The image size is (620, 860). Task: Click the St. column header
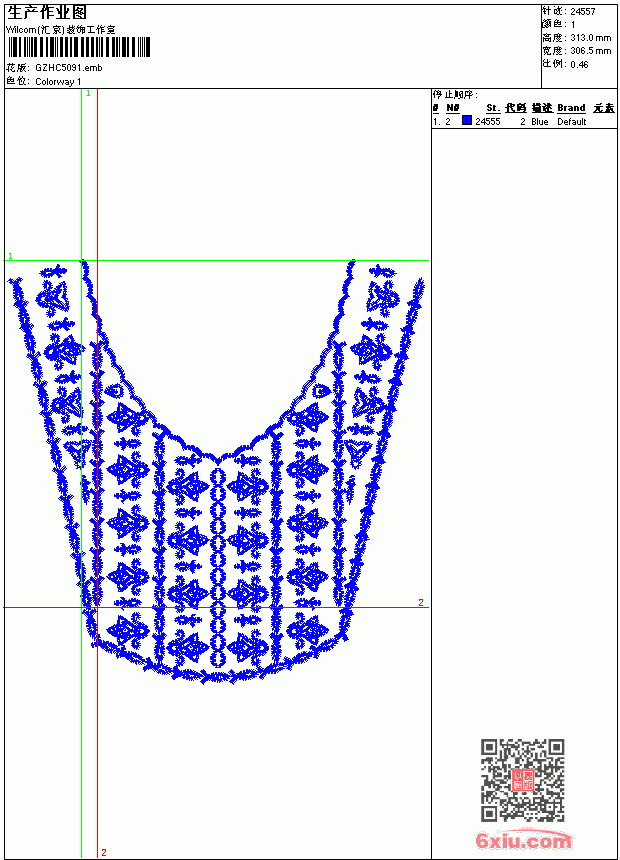coord(493,108)
